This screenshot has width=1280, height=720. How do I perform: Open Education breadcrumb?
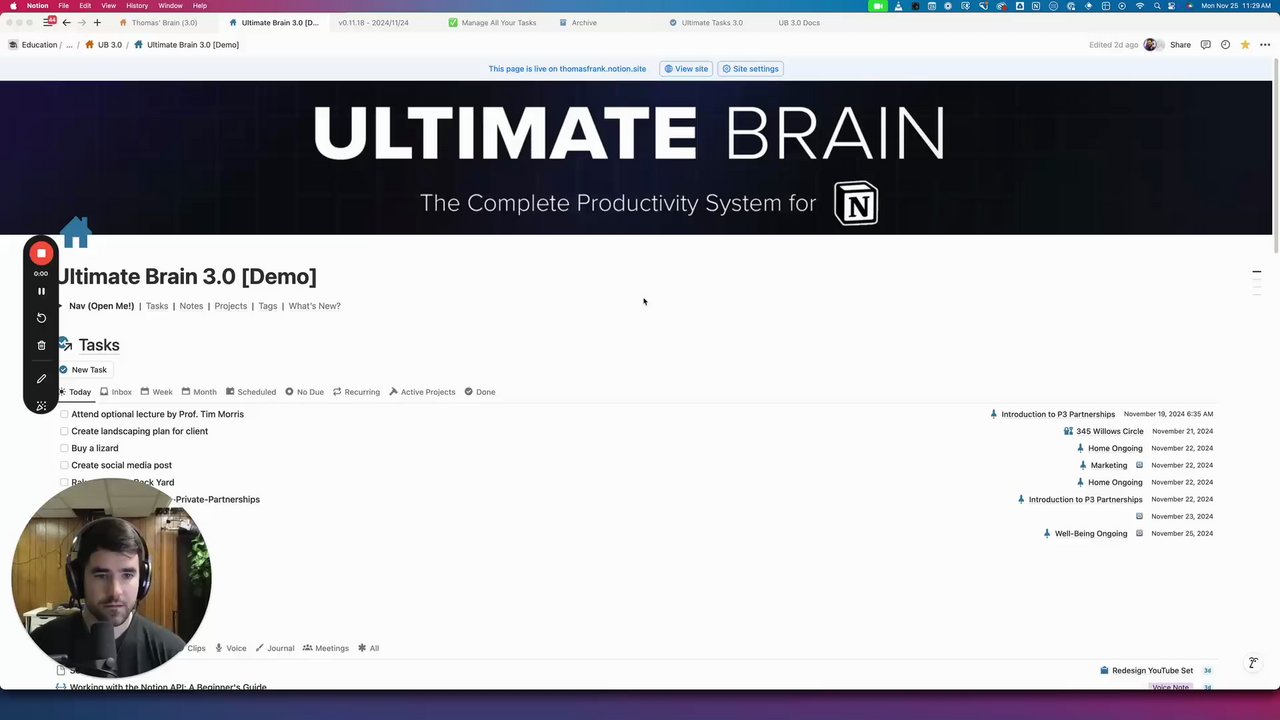[33, 45]
